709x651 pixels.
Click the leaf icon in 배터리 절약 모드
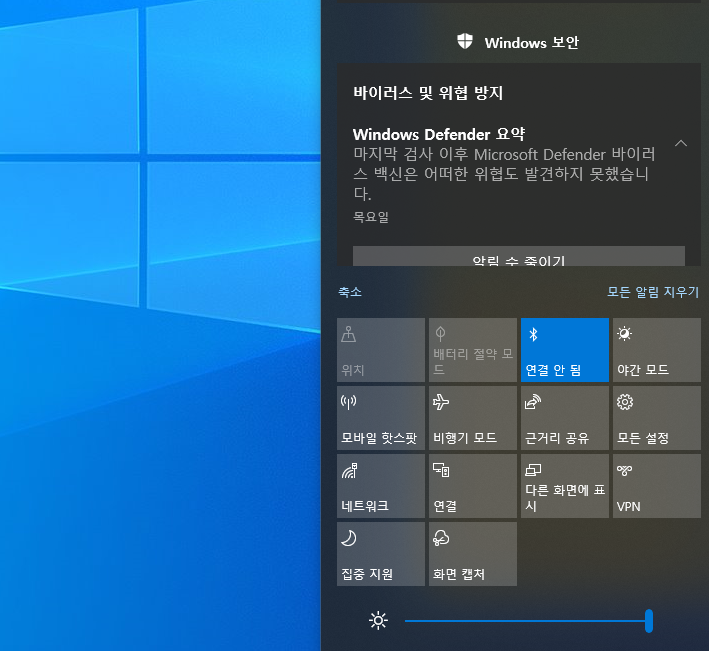[440, 334]
